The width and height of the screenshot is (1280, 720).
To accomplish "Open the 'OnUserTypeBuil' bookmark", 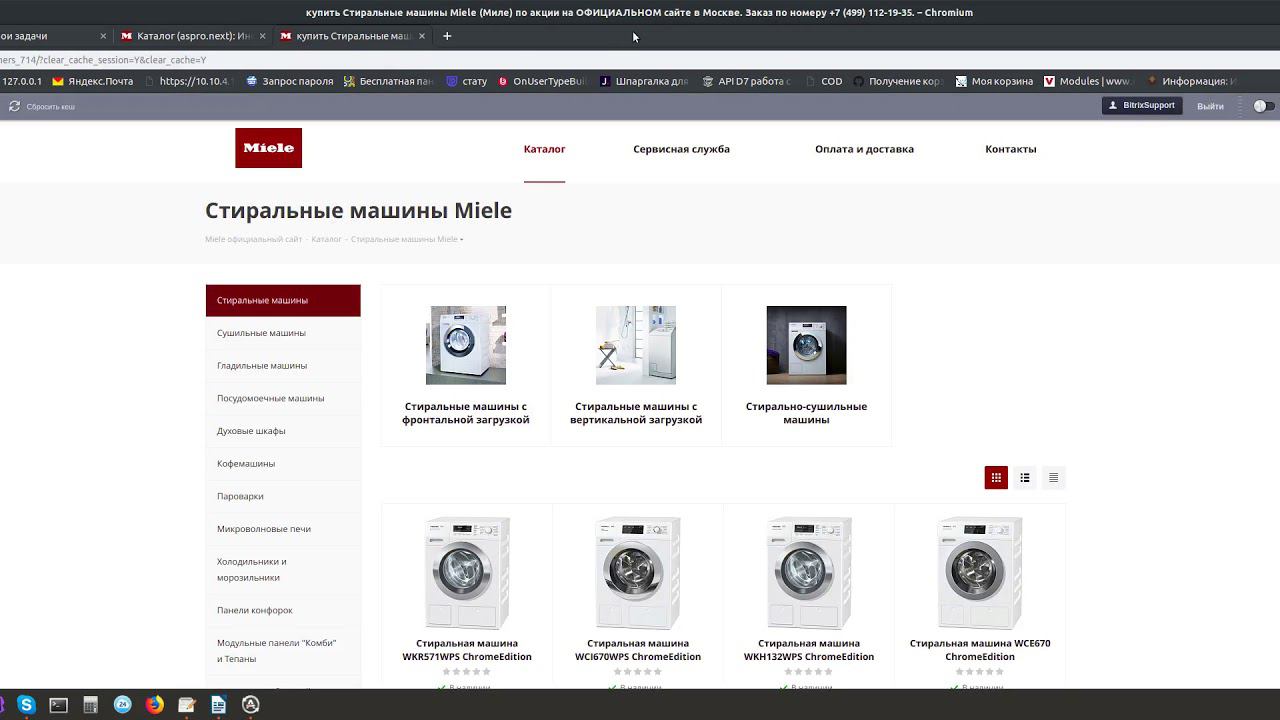I will pyautogui.click(x=542, y=81).
